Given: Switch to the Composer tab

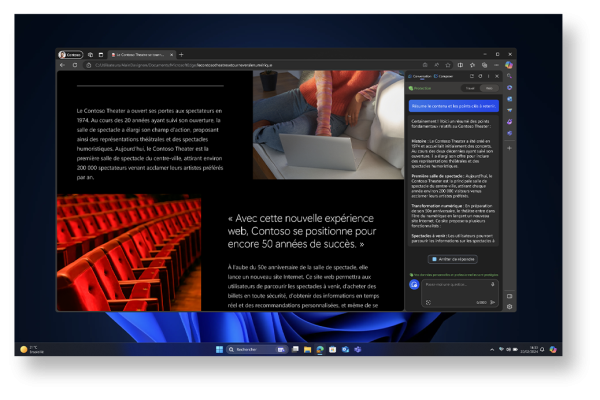Looking at the screenshot, I should pyautogui.click(x=446, y=75).
